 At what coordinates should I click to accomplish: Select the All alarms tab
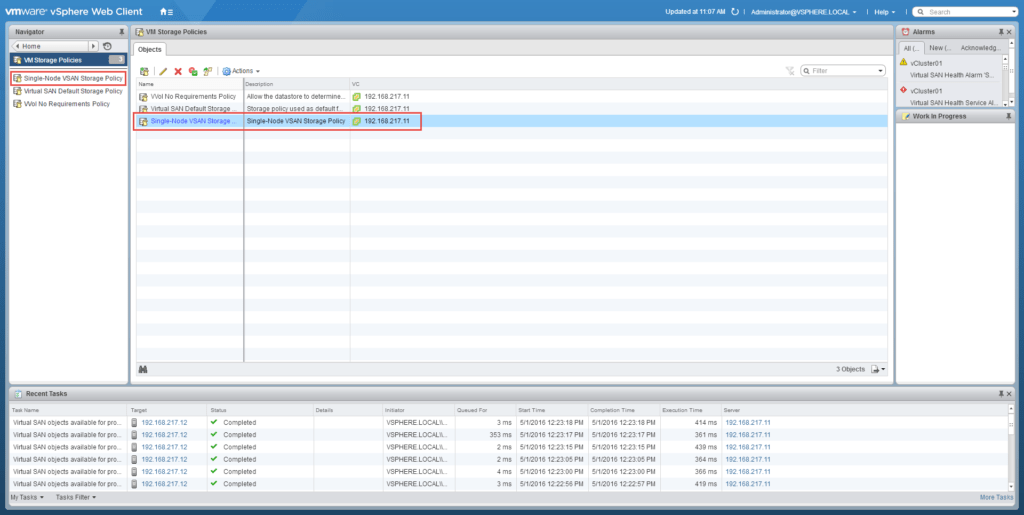tap(911, 48)
